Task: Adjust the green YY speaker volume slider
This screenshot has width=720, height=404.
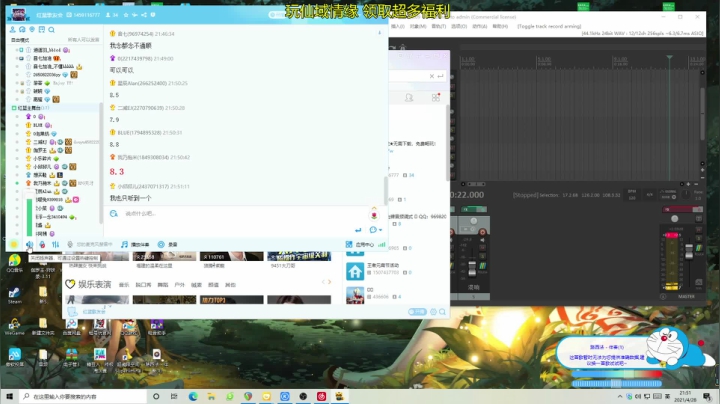Action: click(x=29, y=217)
